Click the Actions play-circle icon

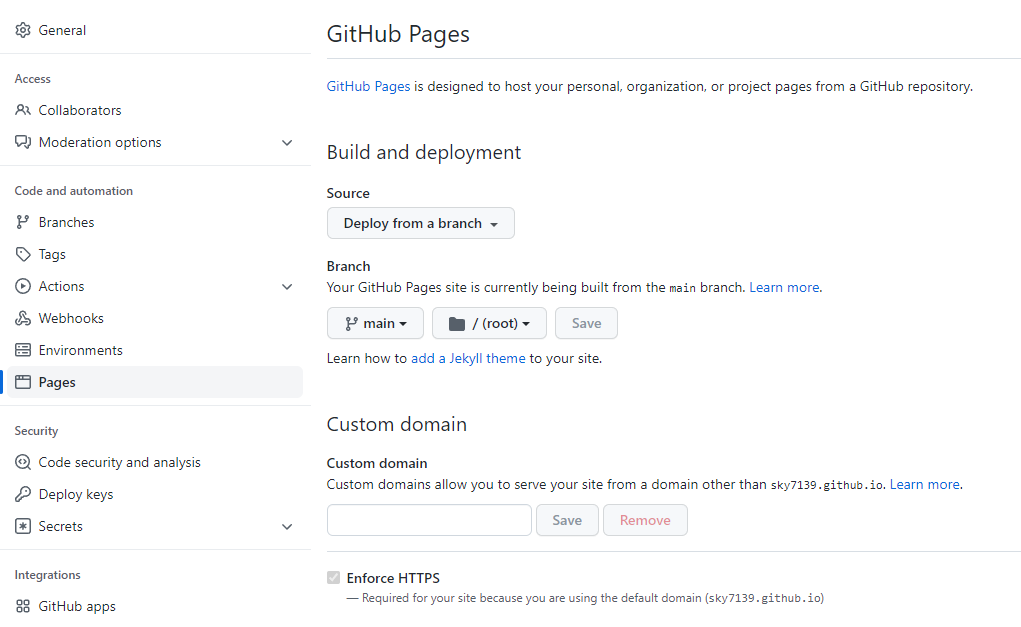click(x=23, y=286)
